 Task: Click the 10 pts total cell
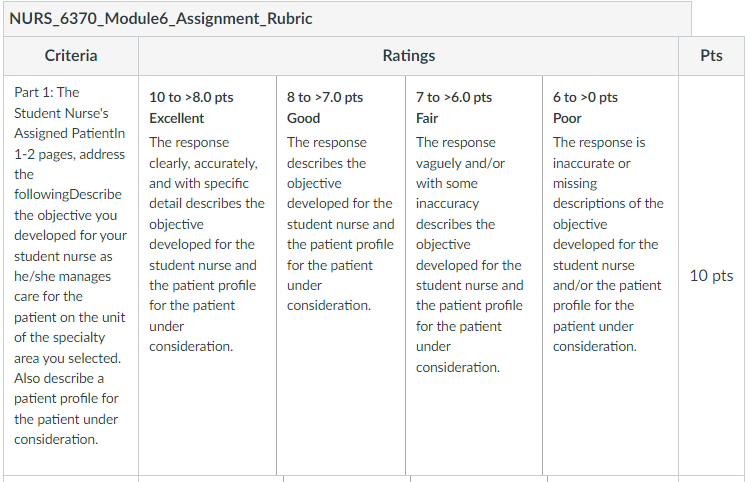711,275
